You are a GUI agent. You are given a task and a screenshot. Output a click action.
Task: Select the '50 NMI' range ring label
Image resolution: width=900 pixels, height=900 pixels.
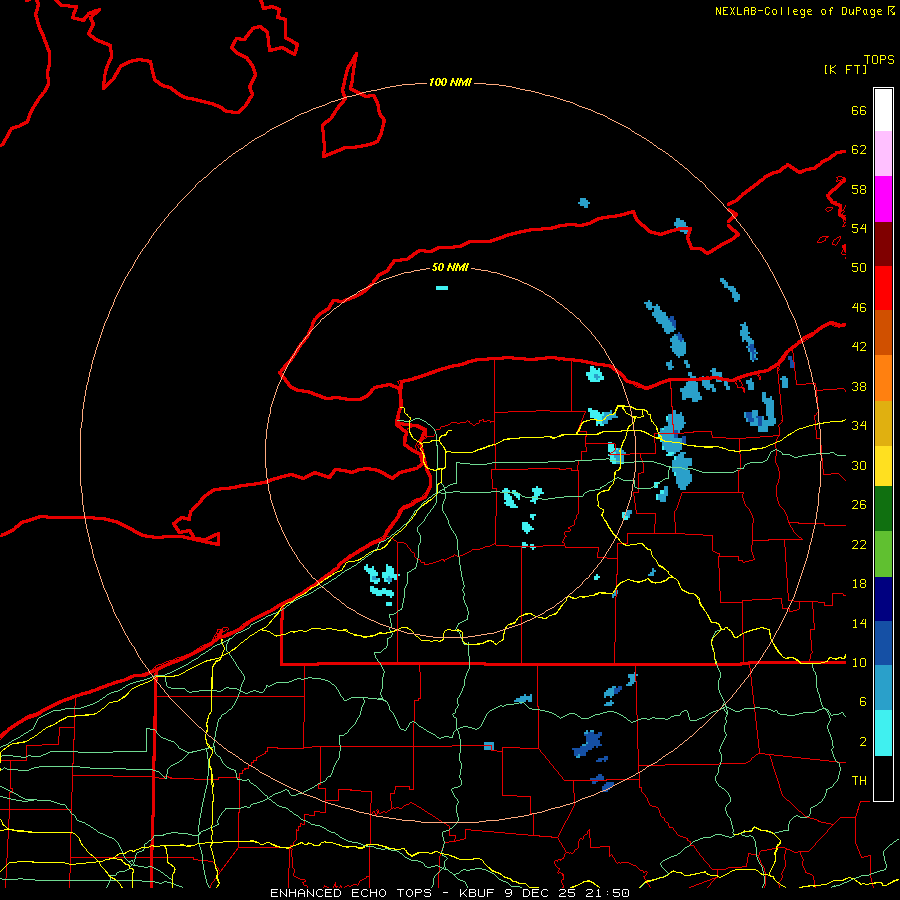click(450, 267)
